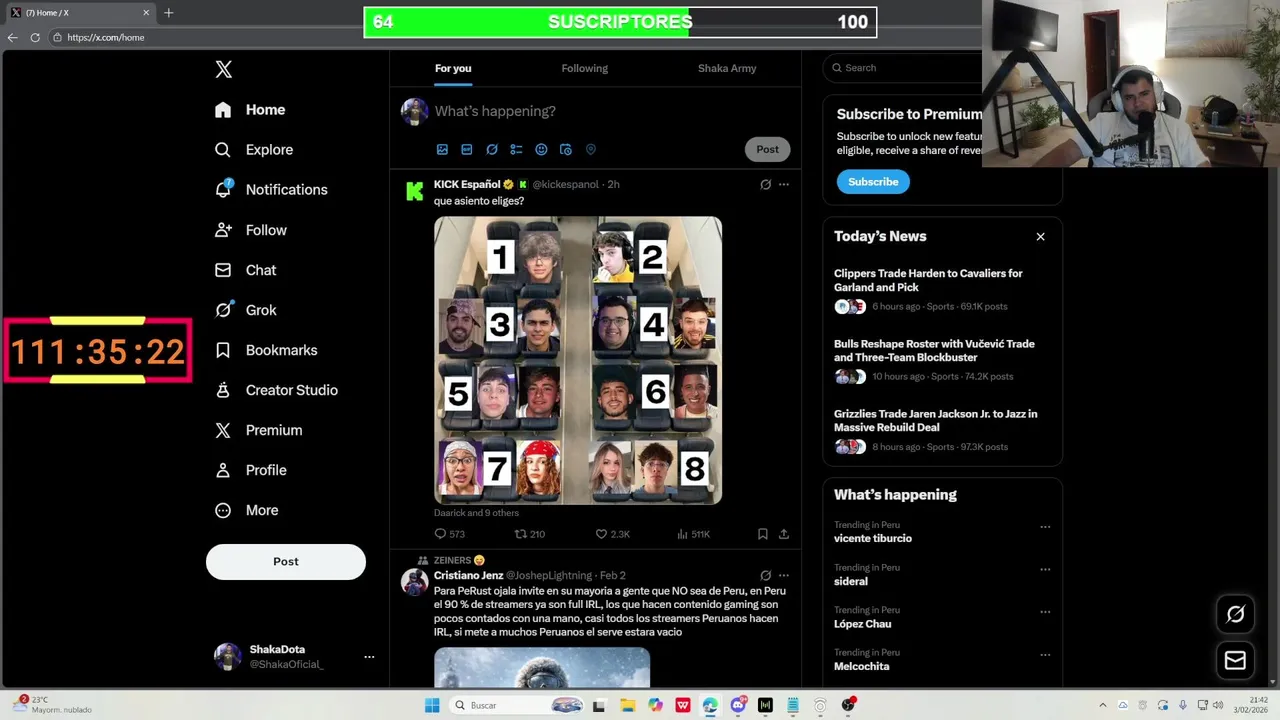Open the Home page from sidebar
Viewport: 1280px width, 720px height.
[250, 110]
